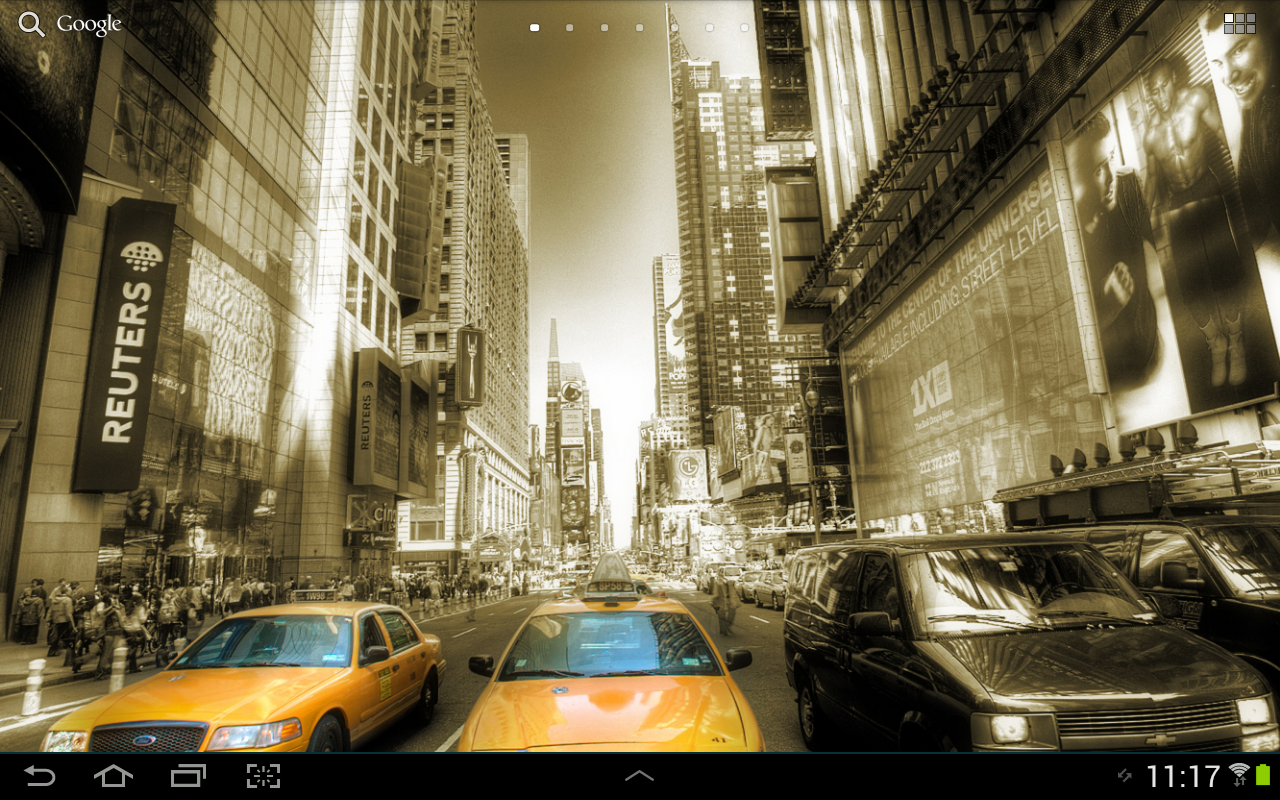Select the fourth (middle) page indicator dot

(x=640, y=28)
